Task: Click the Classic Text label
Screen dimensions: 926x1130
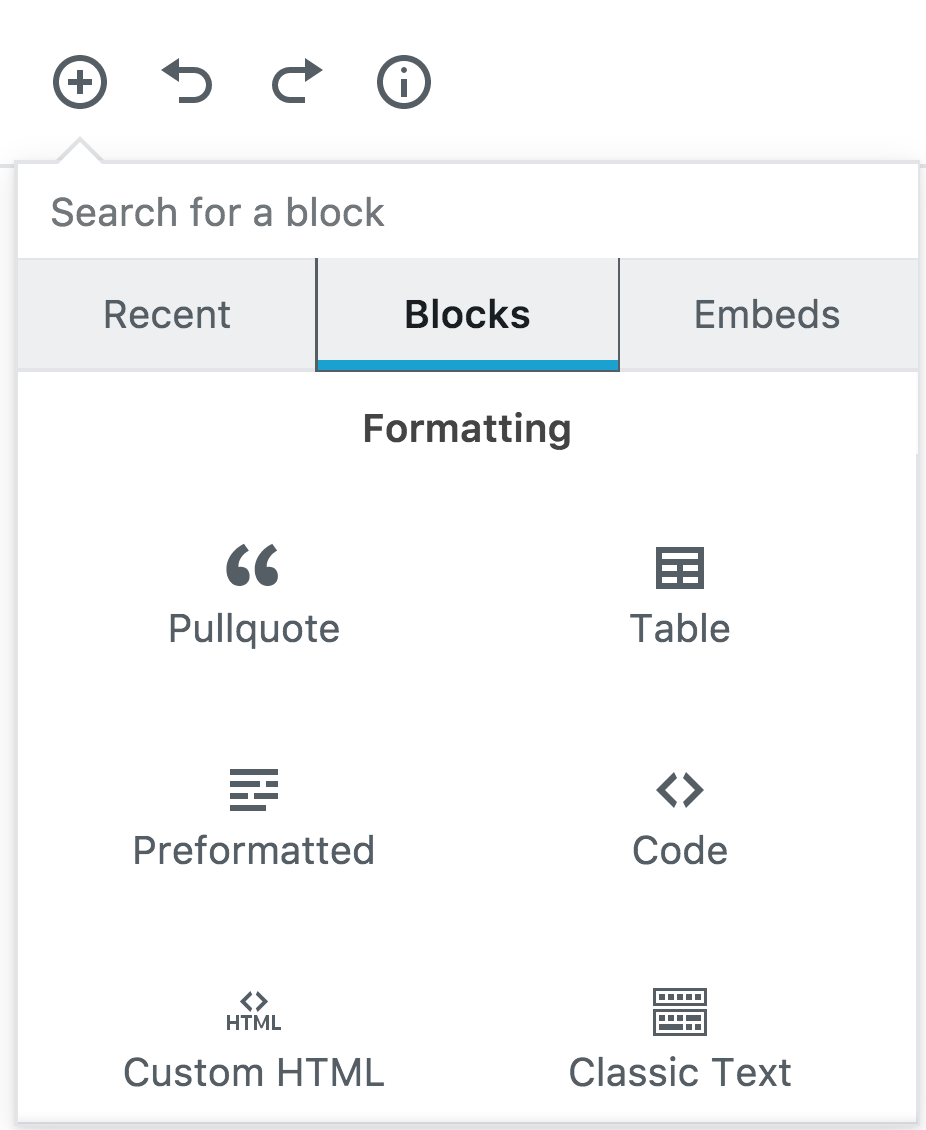Action: point(680,1072)
